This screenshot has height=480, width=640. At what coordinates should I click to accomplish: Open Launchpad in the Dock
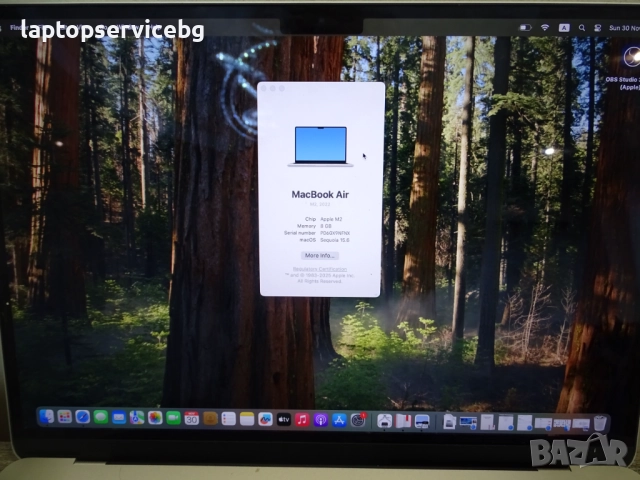(64, 417)
